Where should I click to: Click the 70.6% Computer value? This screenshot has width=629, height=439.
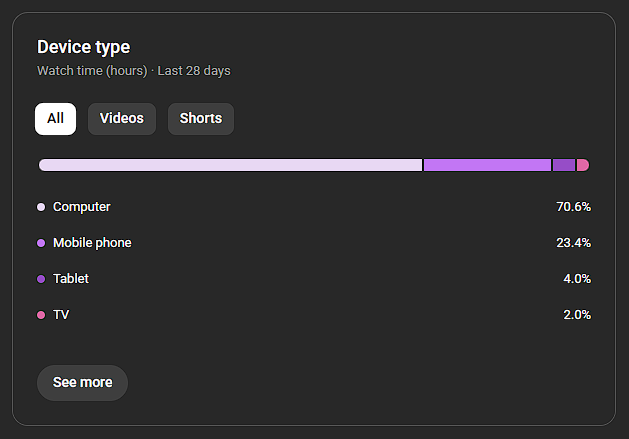[573, 207]
